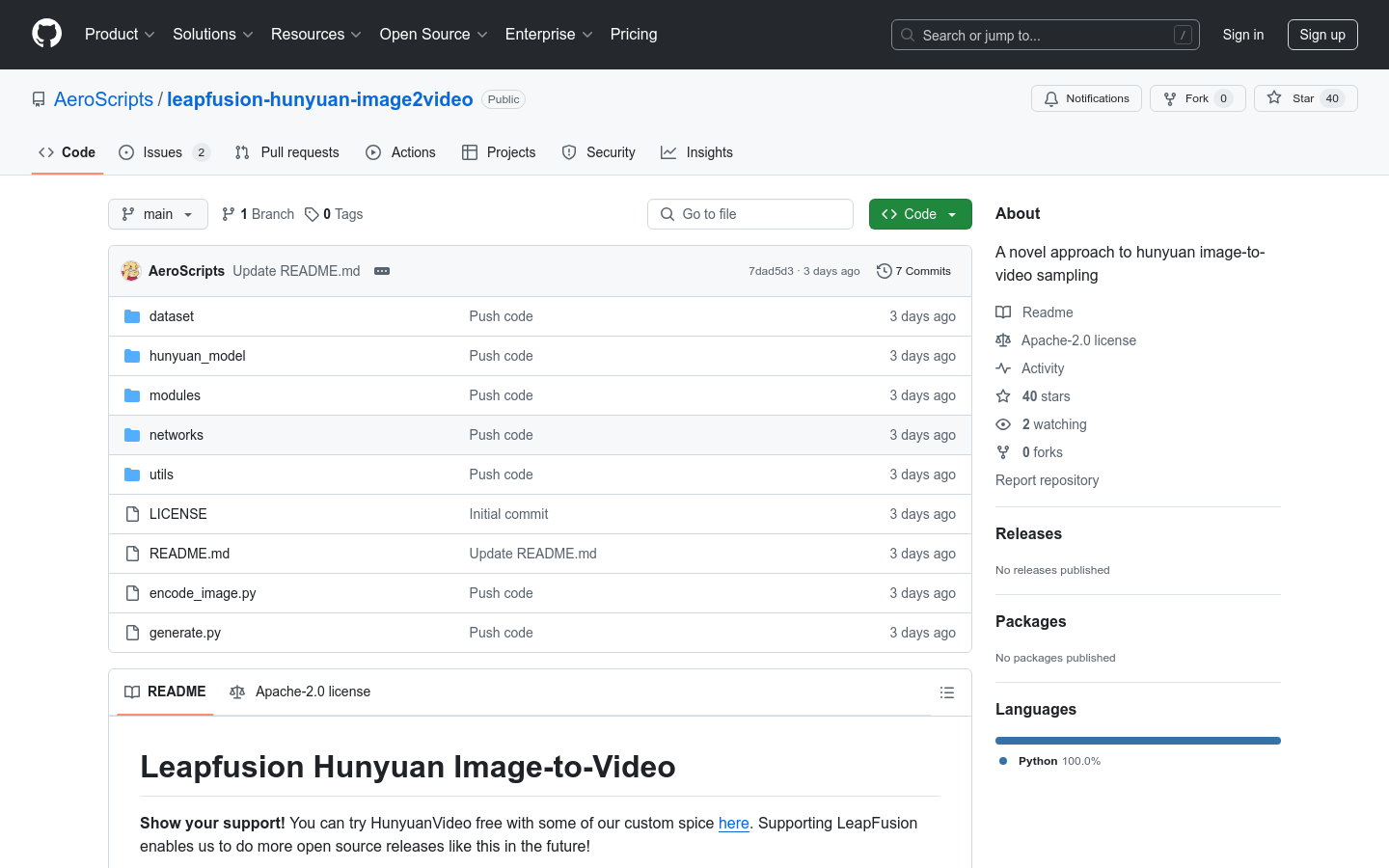Click the Sign up button
Viewport: 1389px width, 868px height.
click(x=1321, y=35)
